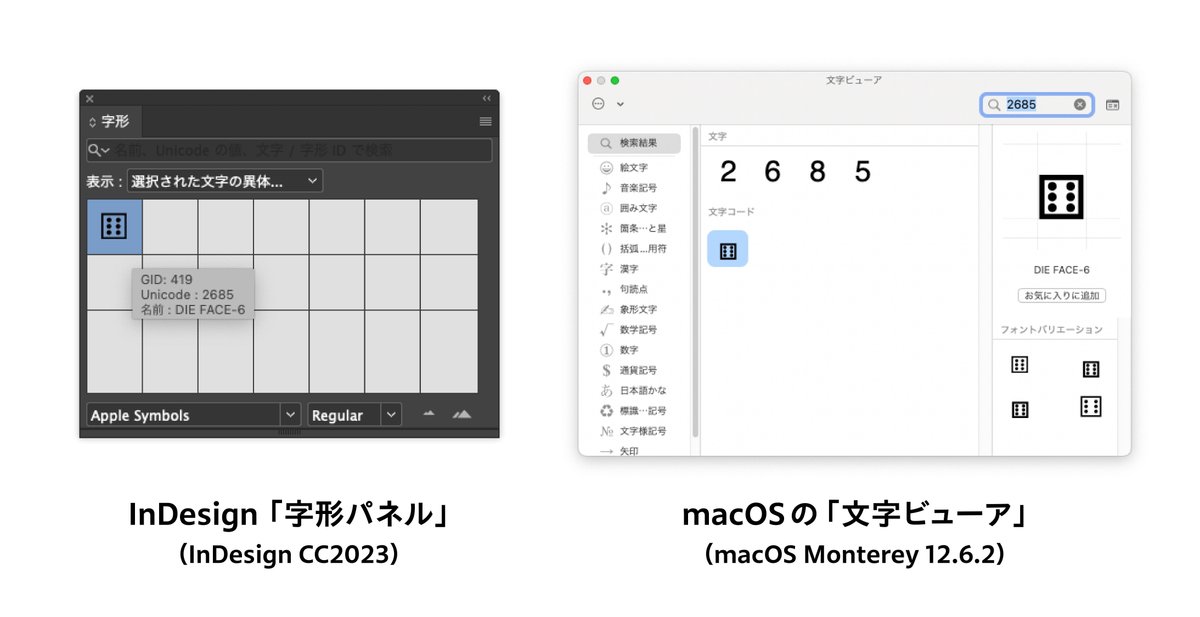Open the InDesign Glyphs panel menu
The width and height of the screenshot is (1200, 617).
tap(485, 122)
